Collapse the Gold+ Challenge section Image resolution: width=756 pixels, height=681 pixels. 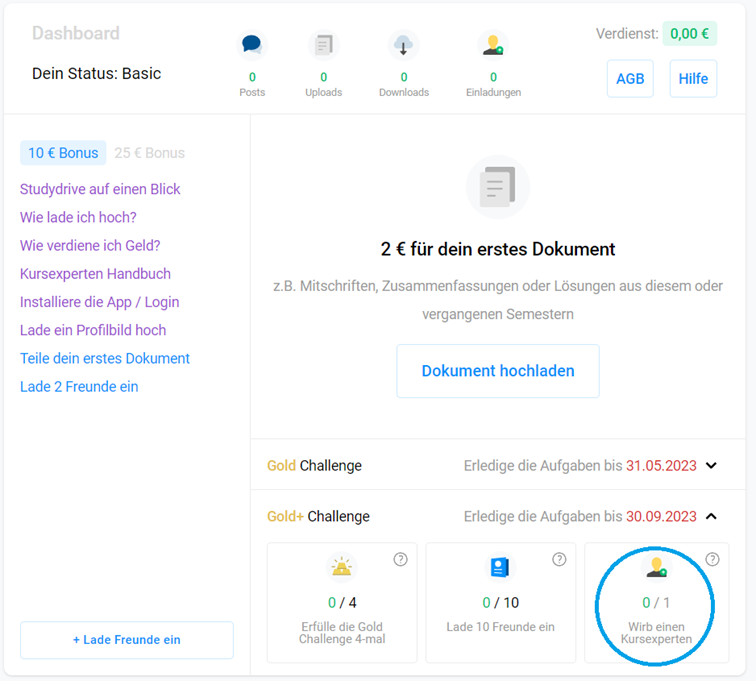click(x=711, y=516)
